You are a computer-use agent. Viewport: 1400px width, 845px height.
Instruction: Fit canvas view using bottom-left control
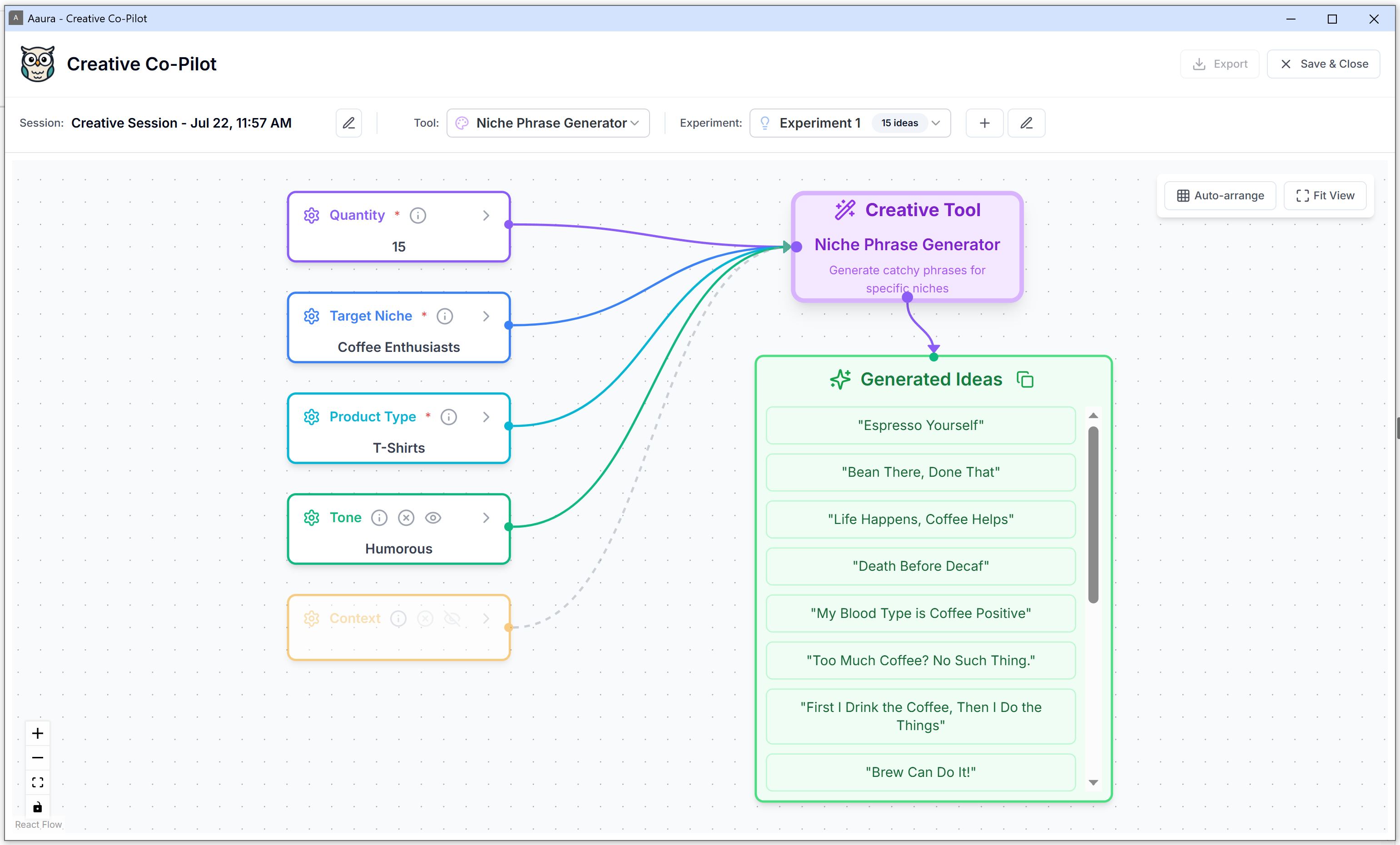(38, 782)
